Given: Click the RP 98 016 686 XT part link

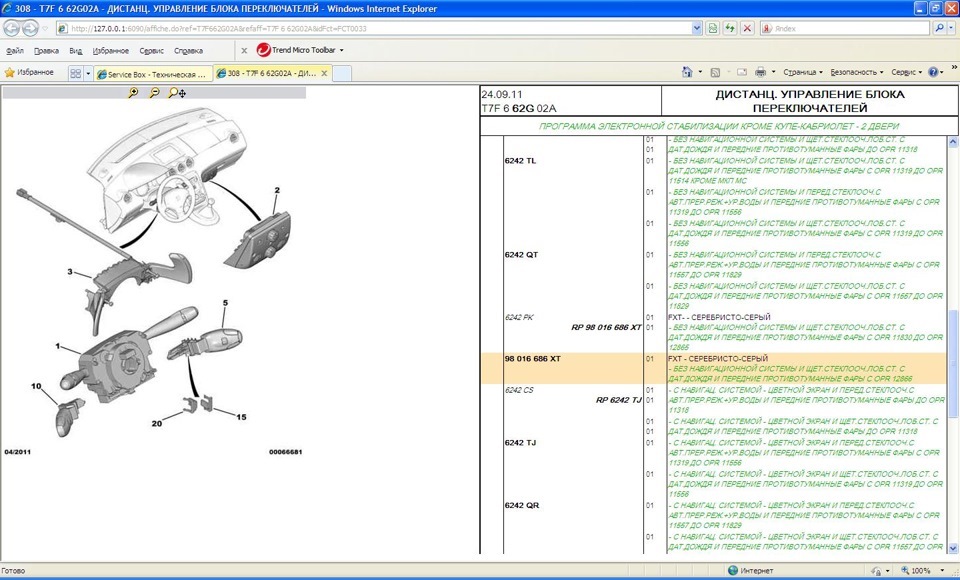Looking at the screenshot, I should click(x=606, y=327).
